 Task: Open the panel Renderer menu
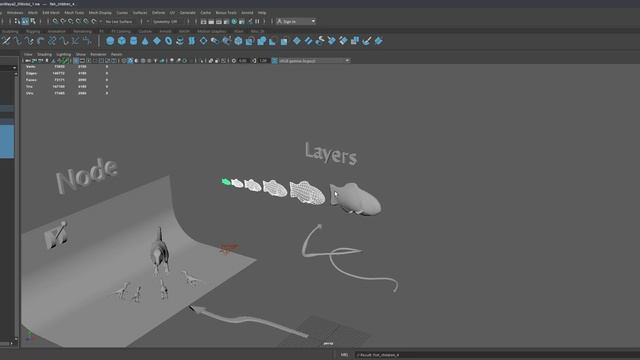click(x=98, y=54)
